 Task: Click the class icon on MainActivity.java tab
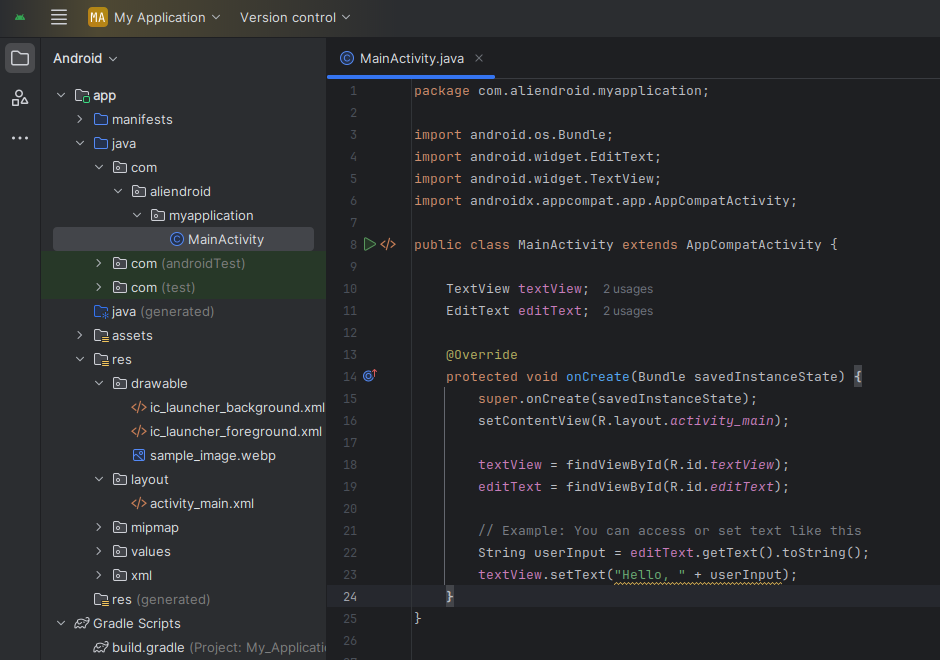click(x=347, y=58)
